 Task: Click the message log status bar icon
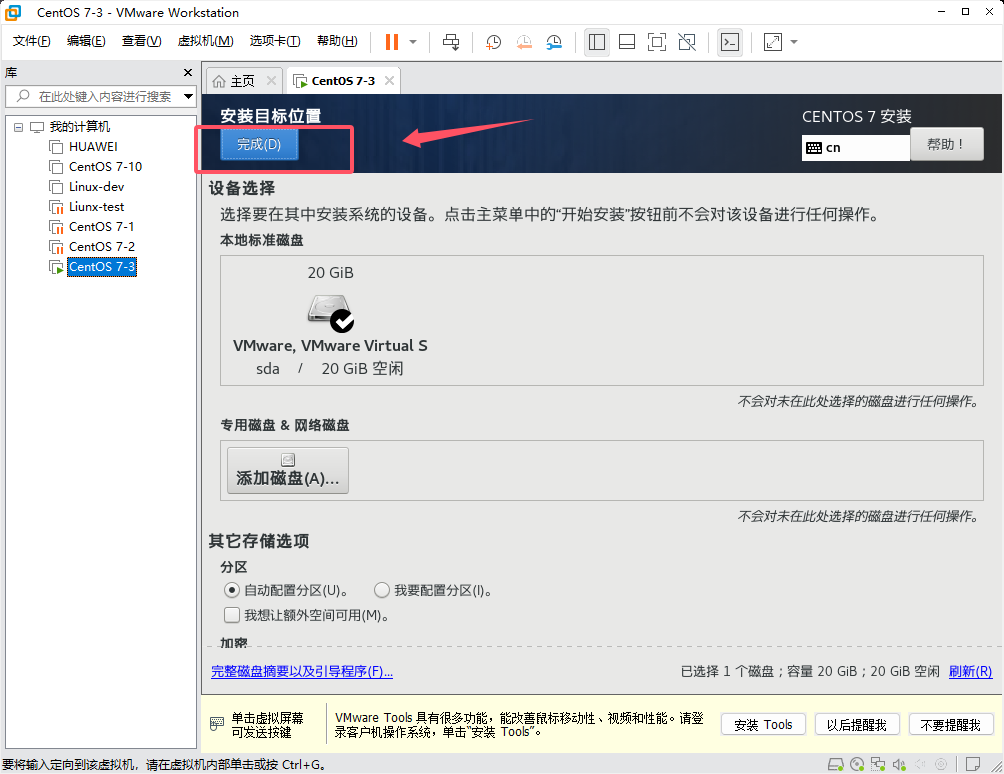(973, 764)
